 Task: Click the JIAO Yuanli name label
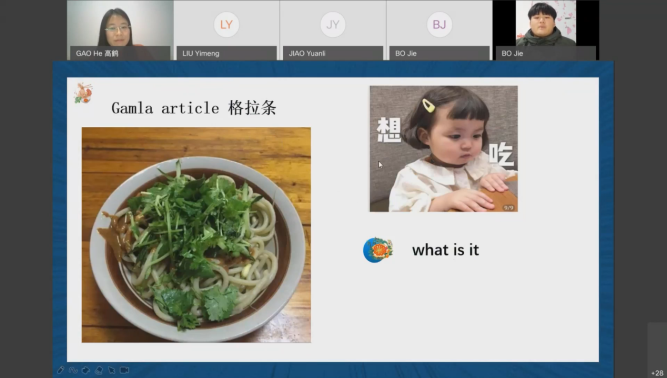pos(307,53)
